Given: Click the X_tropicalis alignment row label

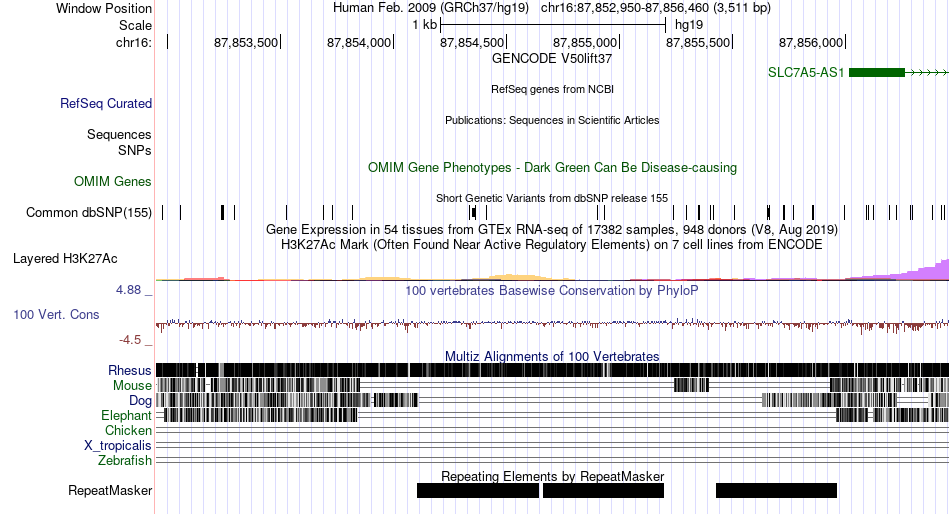Looking at the screenshot, I should click(x=118, y=446).
